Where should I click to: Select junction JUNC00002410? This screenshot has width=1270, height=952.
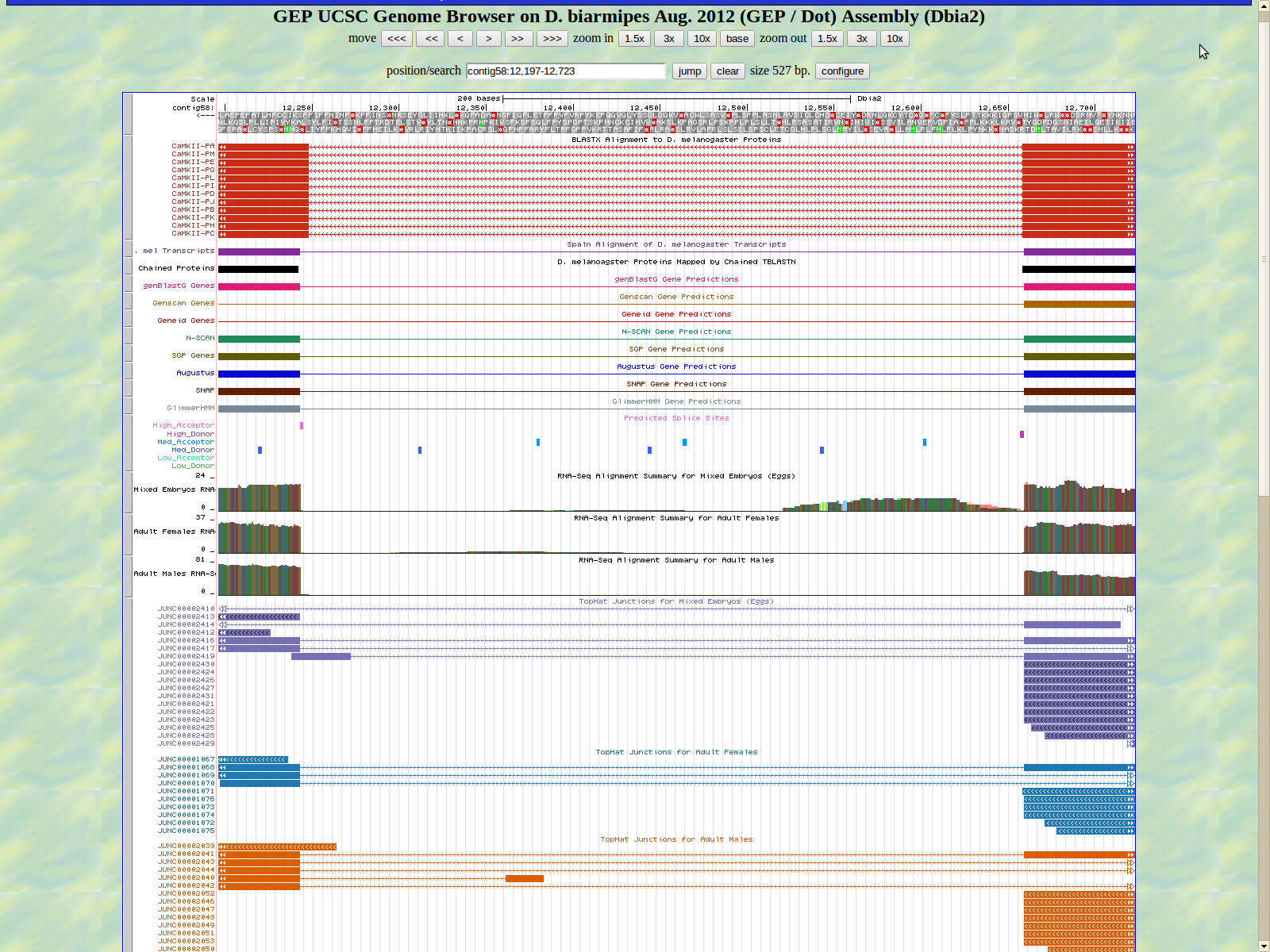point(186,608)
